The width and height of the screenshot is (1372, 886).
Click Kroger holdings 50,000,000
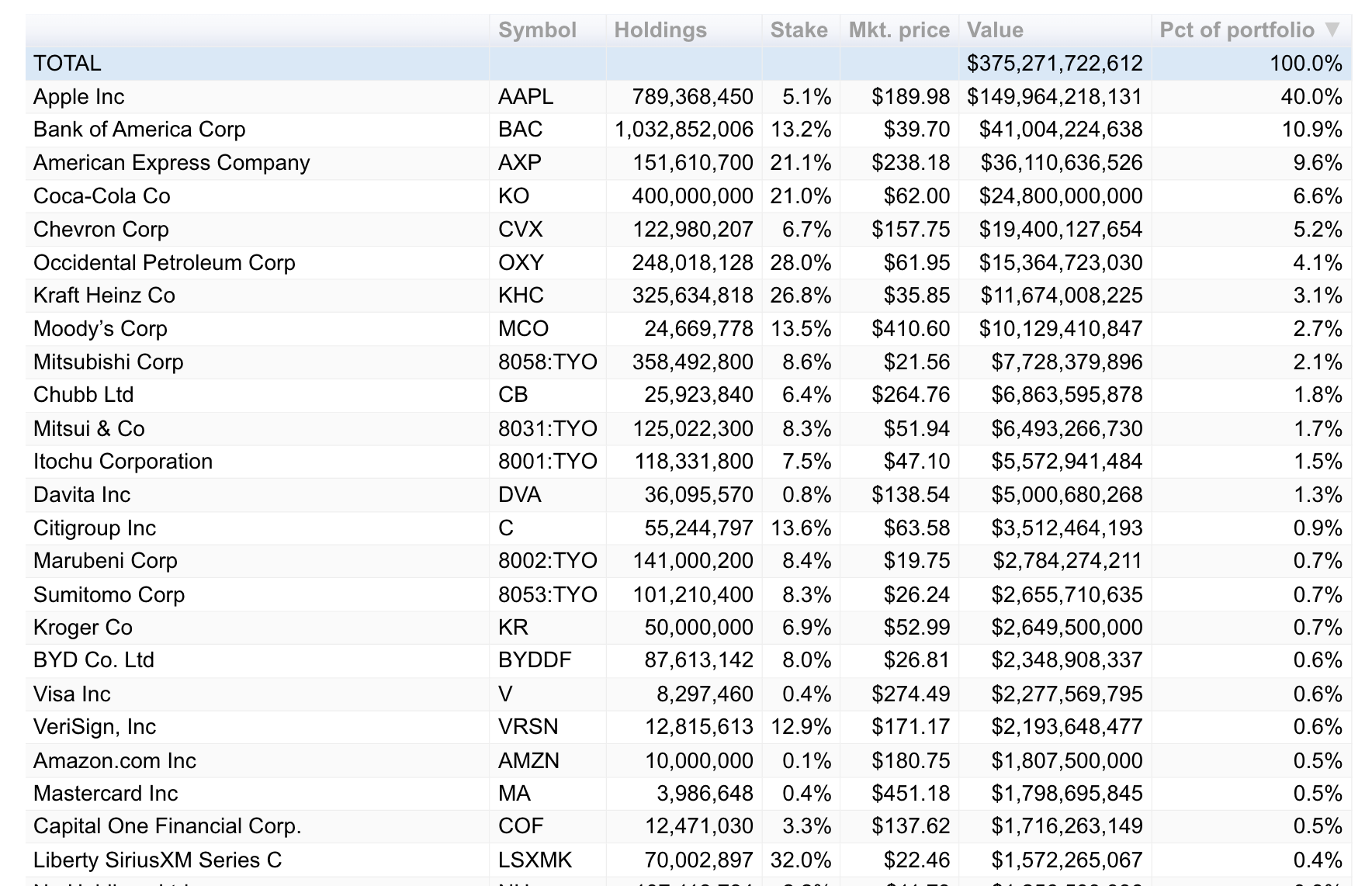[x=698, y=628]
